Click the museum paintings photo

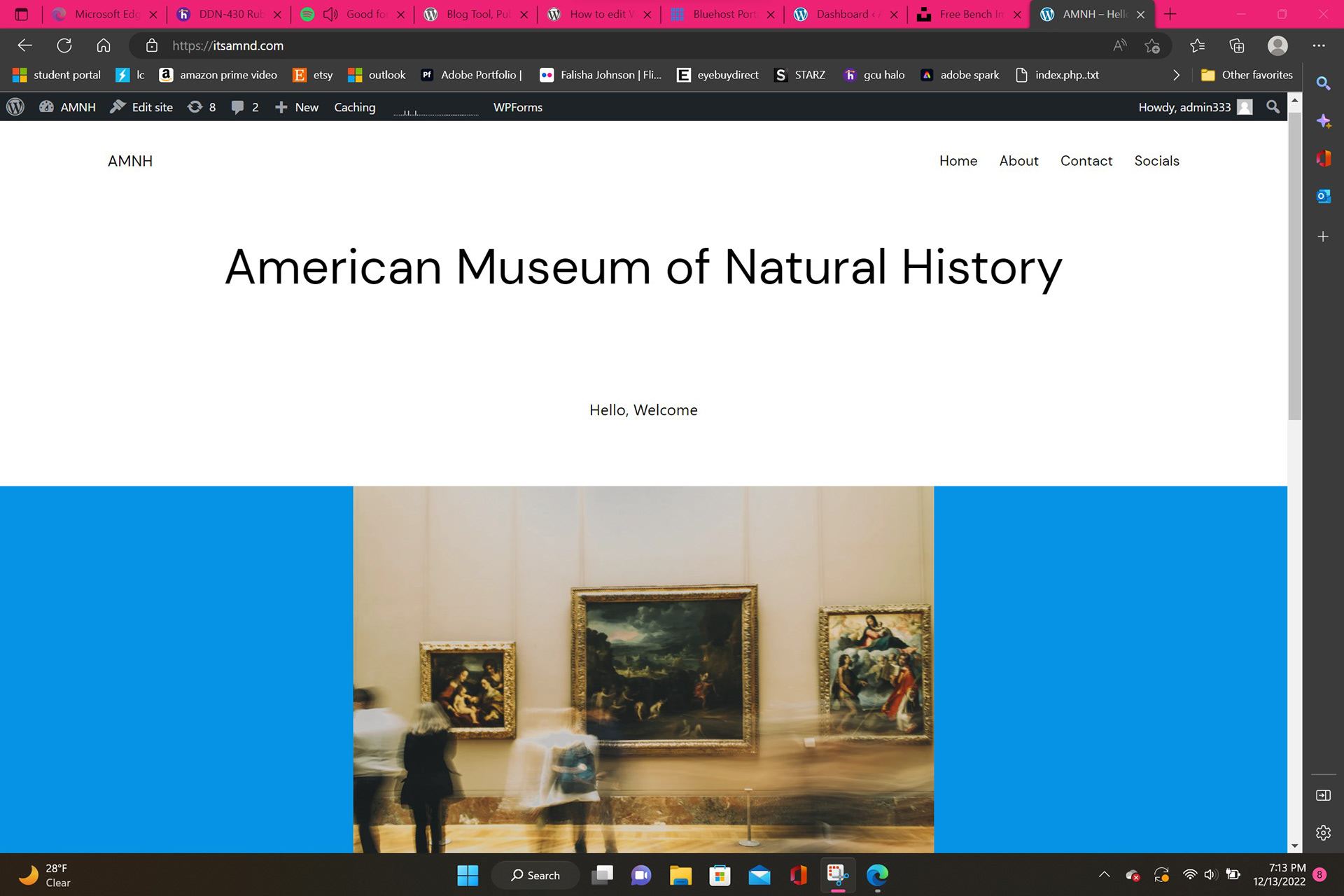(x=643, y=669)
